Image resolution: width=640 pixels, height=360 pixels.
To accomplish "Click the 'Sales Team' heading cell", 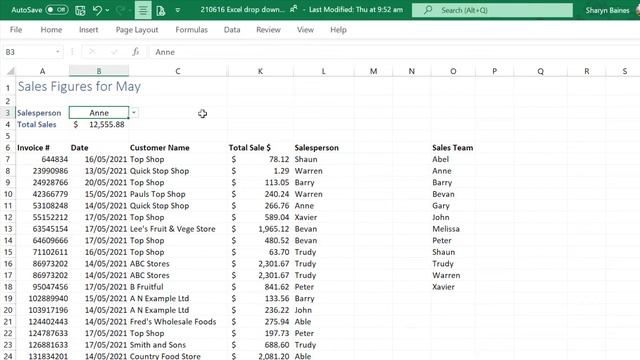I will (x=453, y=148).
